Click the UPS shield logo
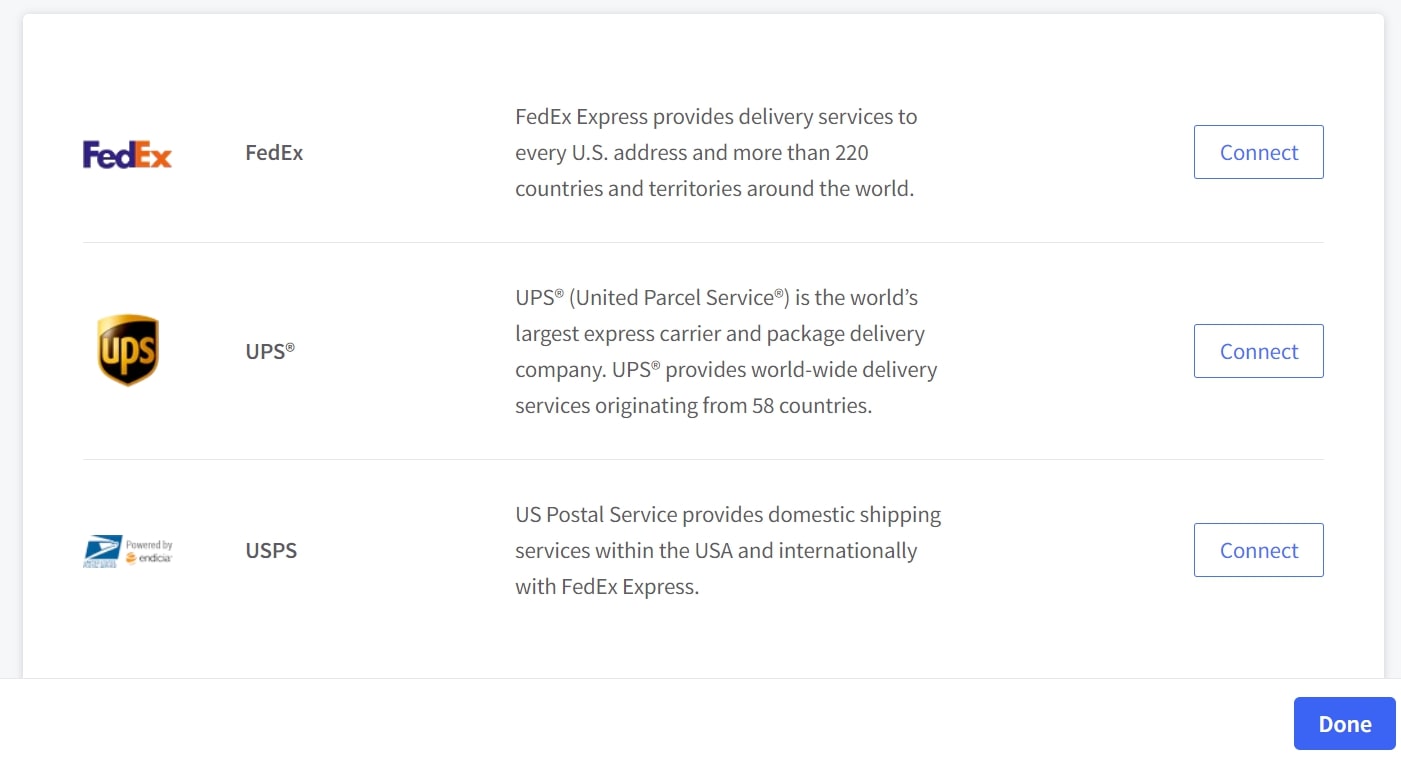This screenshot has width=1401, height=766. (128, 351)
